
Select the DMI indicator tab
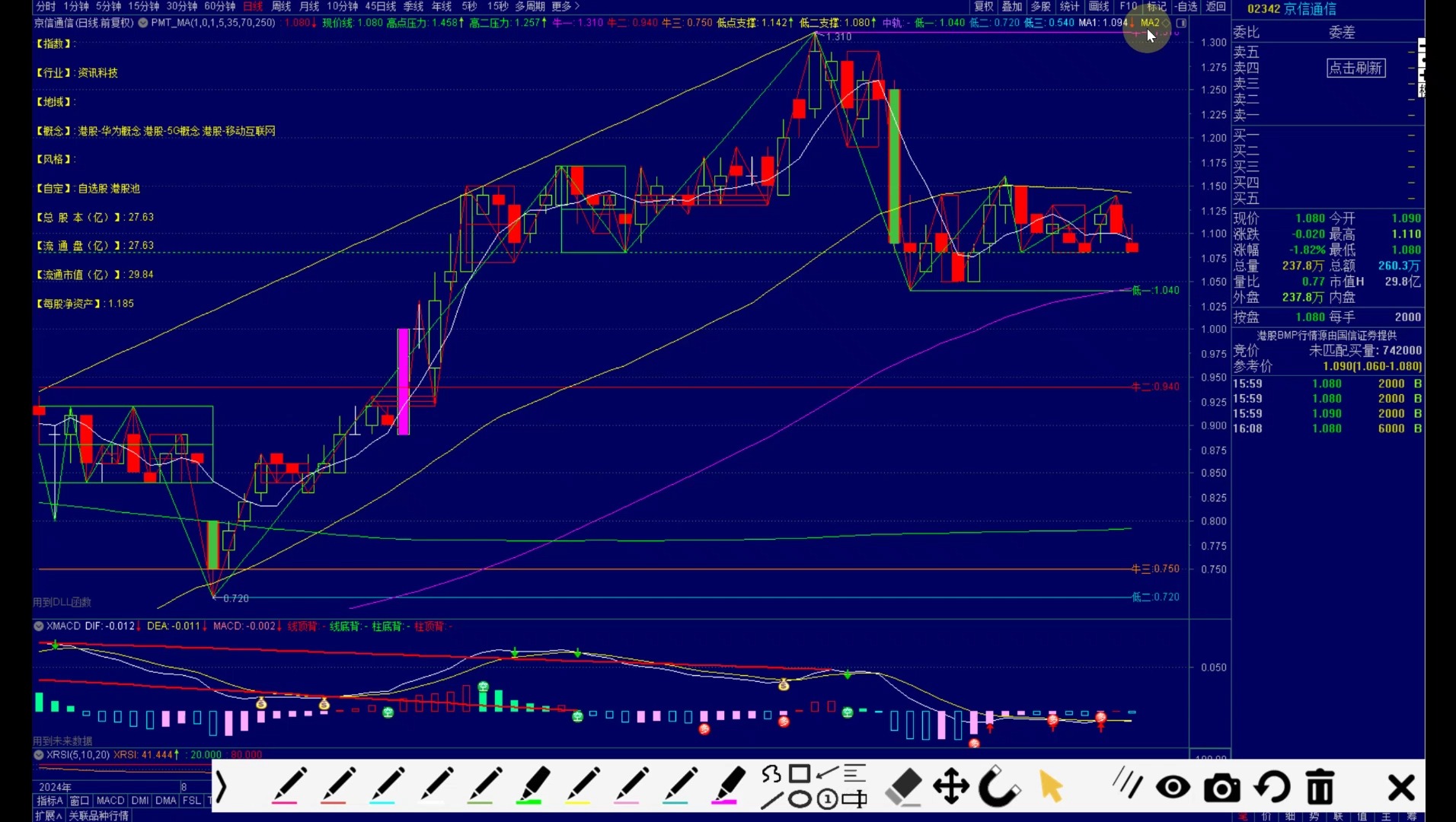pos(140,801)
